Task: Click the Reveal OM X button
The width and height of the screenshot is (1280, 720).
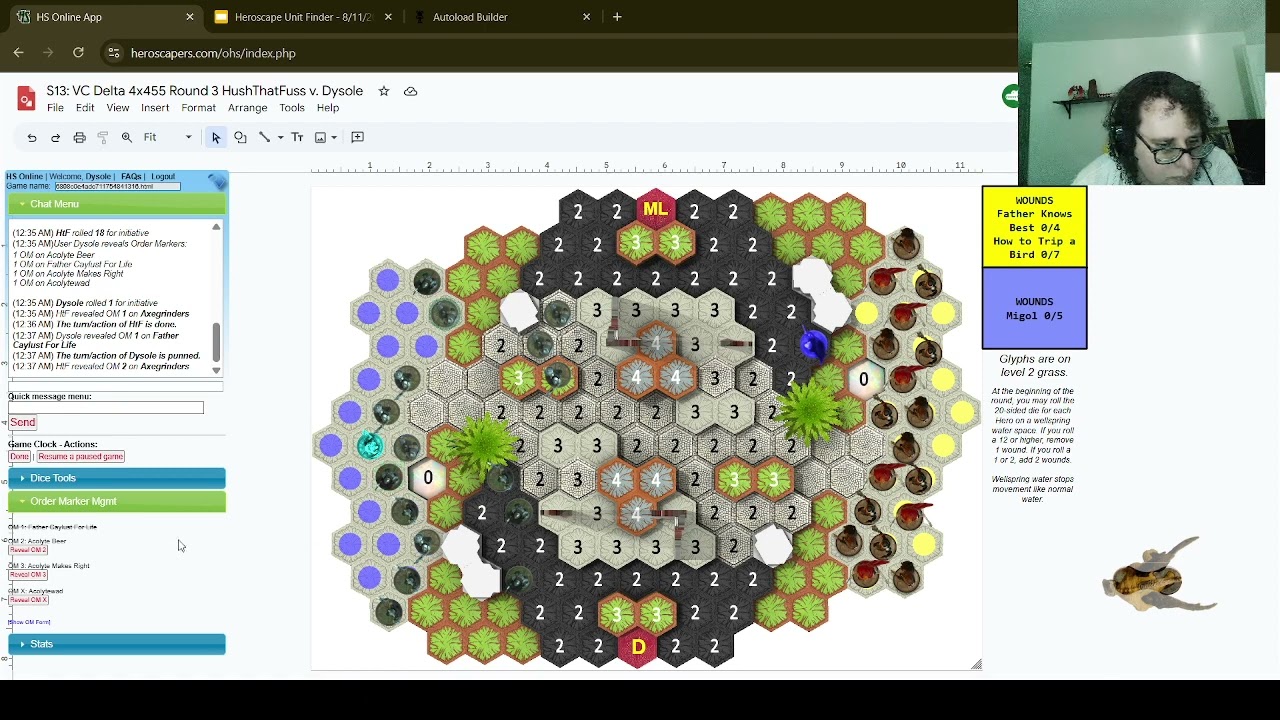Action: click(x=28, y=600)
